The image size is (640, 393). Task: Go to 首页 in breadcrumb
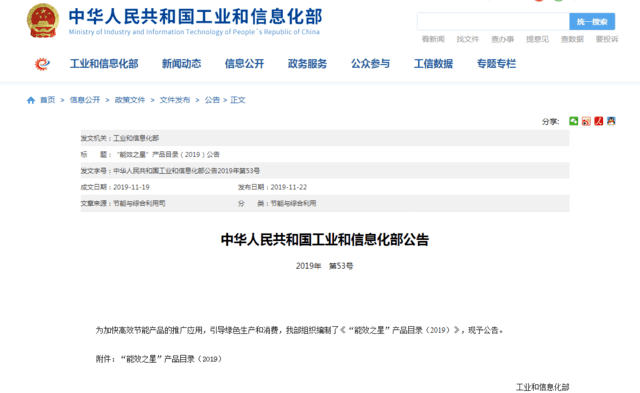[x=48, y=100]
